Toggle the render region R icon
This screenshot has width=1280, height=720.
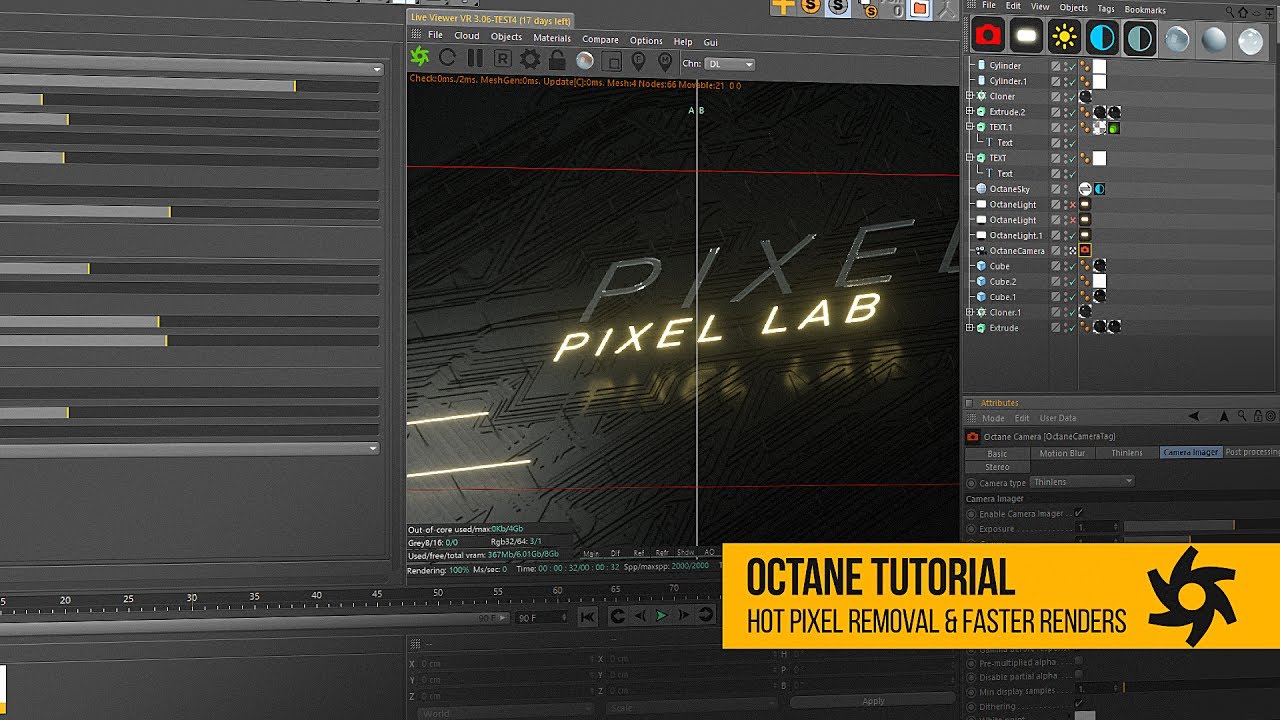(502, 60)
